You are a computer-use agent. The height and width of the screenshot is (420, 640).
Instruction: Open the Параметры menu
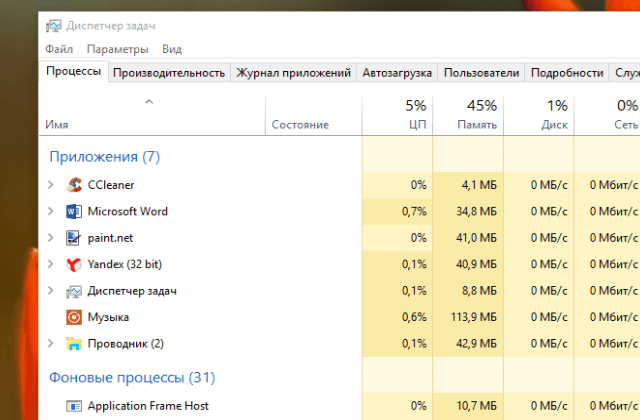pyautogui.click(x=117, y=49)
